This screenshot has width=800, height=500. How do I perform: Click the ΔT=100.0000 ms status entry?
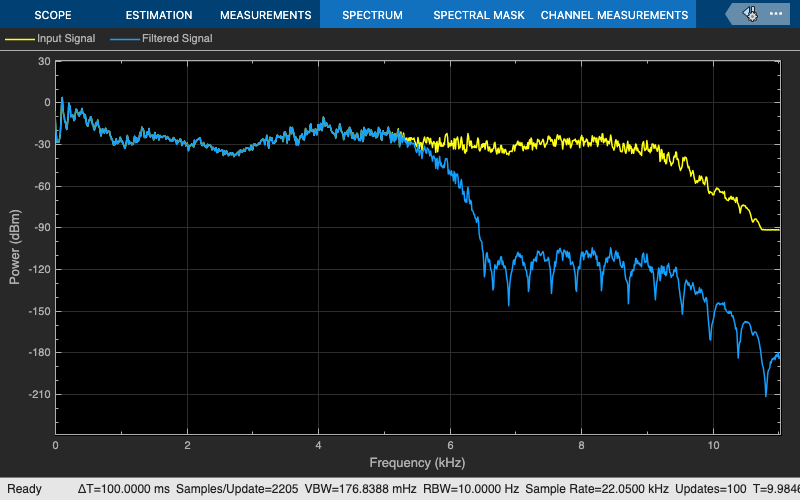coord(124,489)
